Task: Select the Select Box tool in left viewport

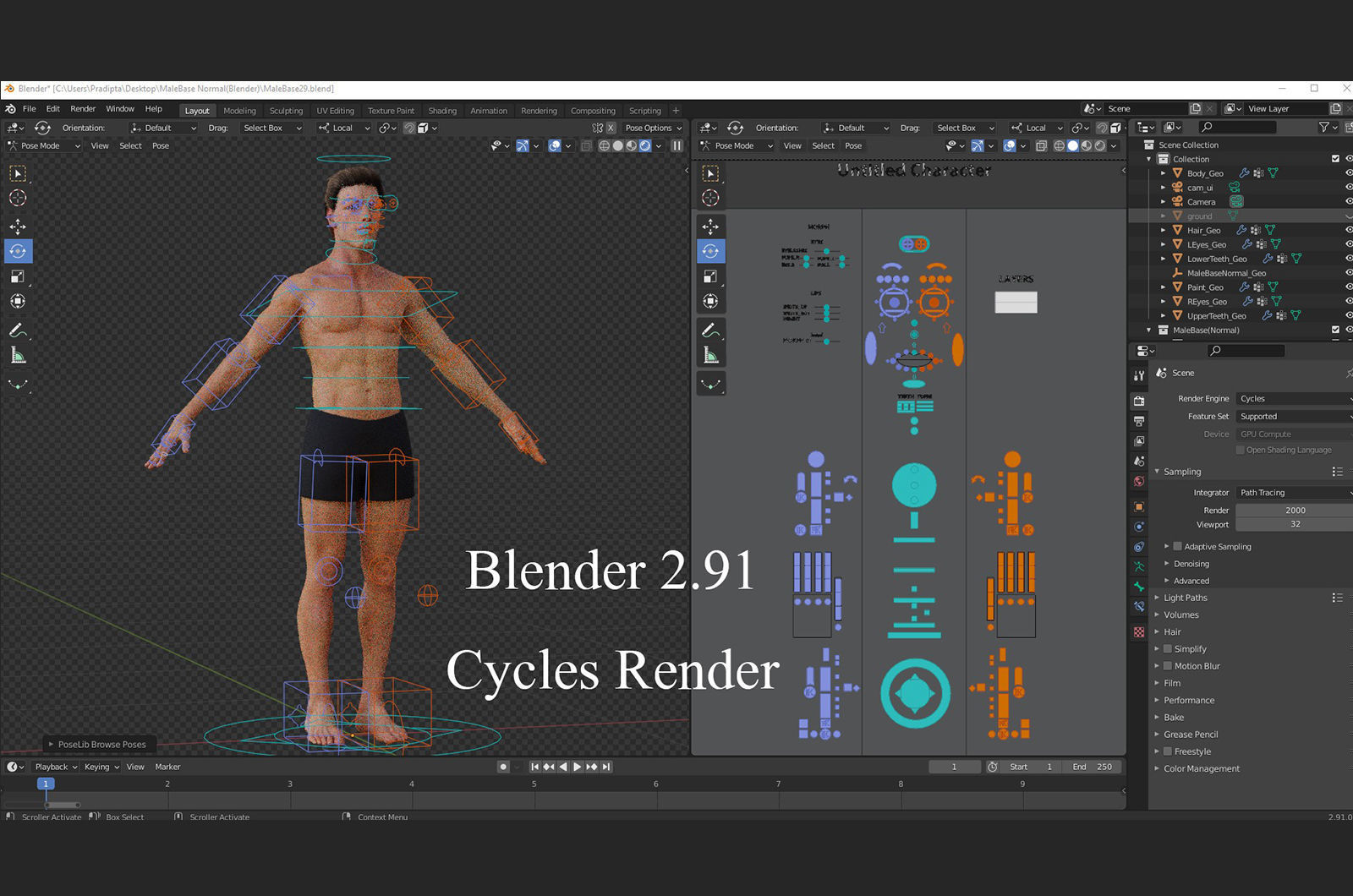Action: tap(18, 173)
